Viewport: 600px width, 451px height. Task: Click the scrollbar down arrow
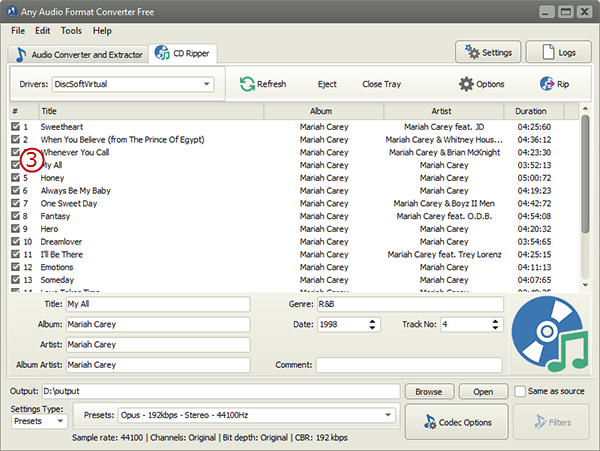coord(585,285)
